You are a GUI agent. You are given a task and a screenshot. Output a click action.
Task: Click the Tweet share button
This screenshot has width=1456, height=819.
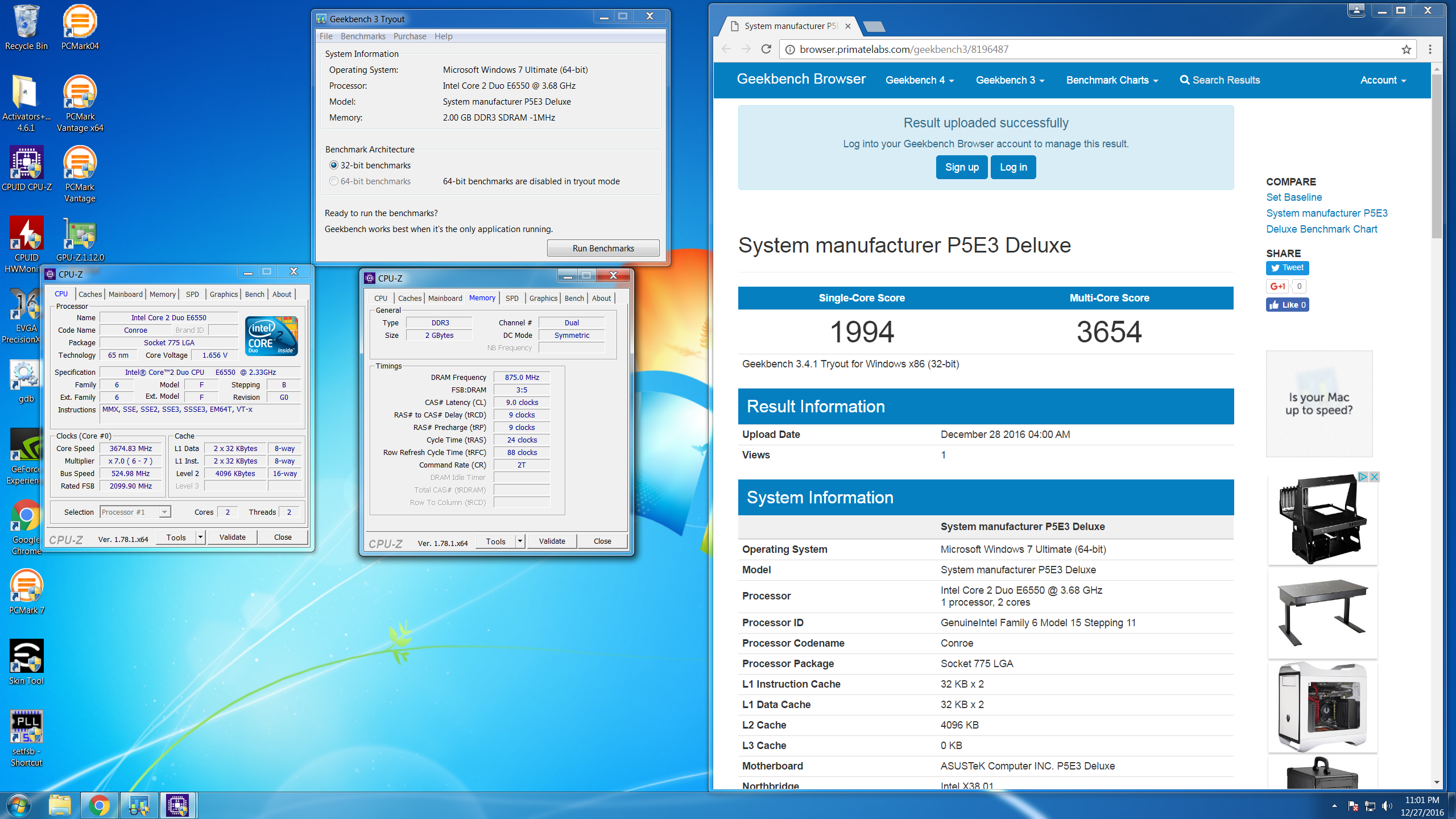[1287, 268]
